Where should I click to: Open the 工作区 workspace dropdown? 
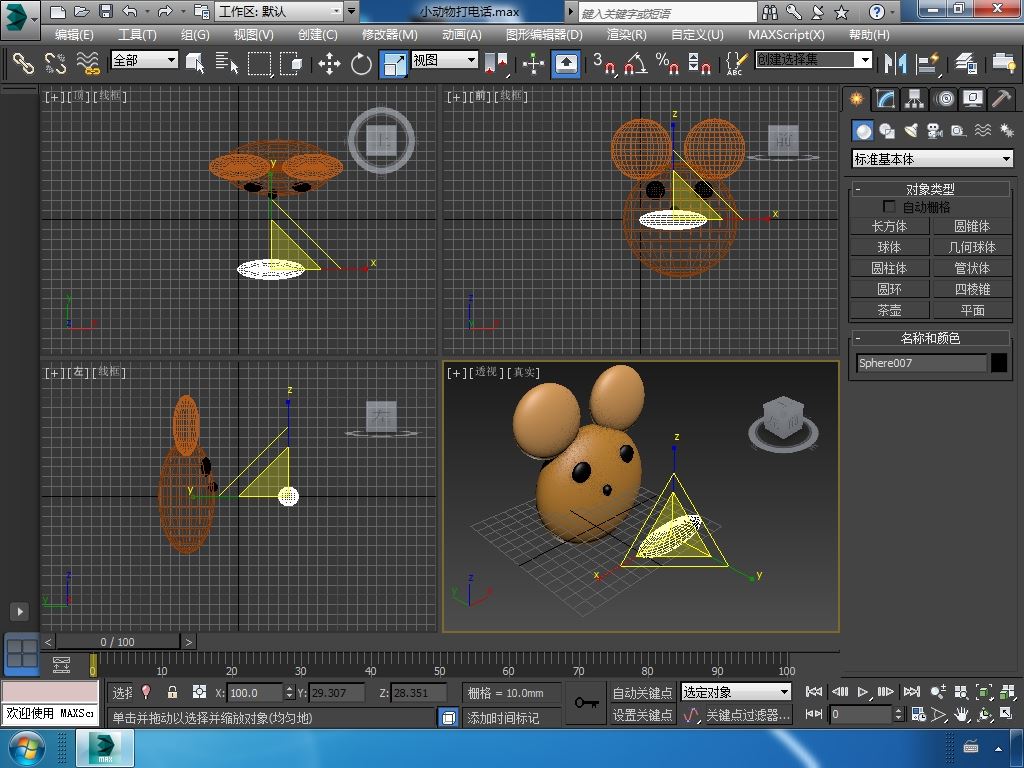point(280,11)
